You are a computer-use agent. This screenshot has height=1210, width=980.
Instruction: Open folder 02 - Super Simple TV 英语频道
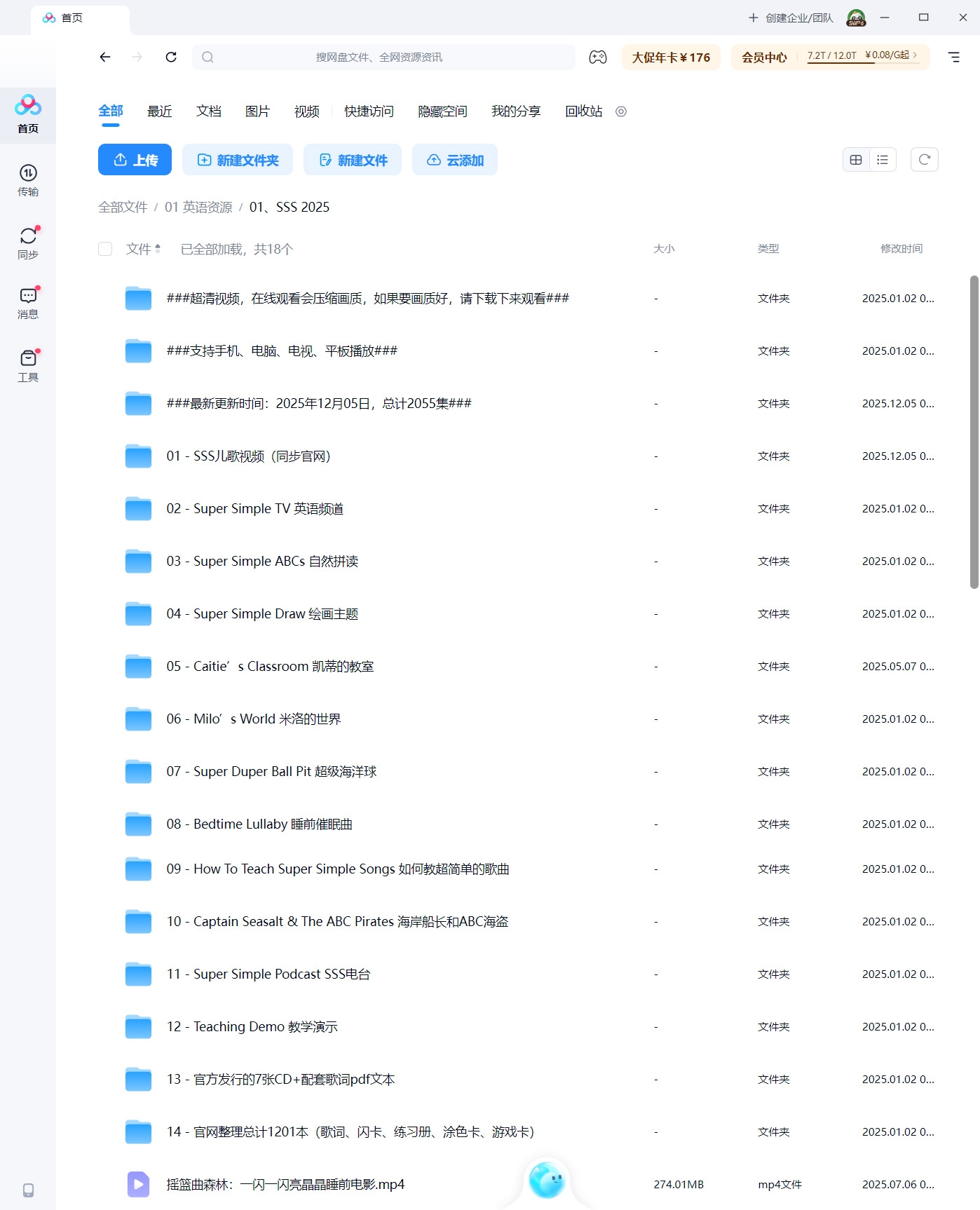255,508
